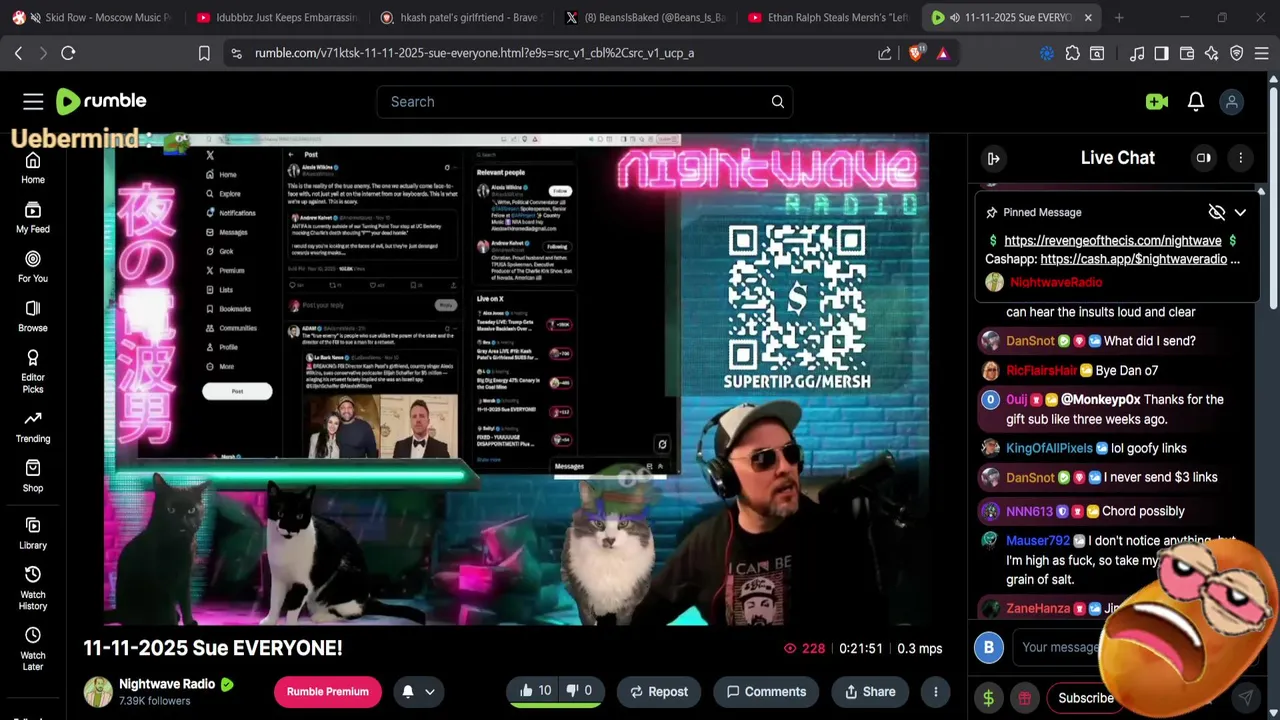Viewport: 1280px width, 720px height.
Task: Click the Rumble Premium button
Action: [328, 692]
